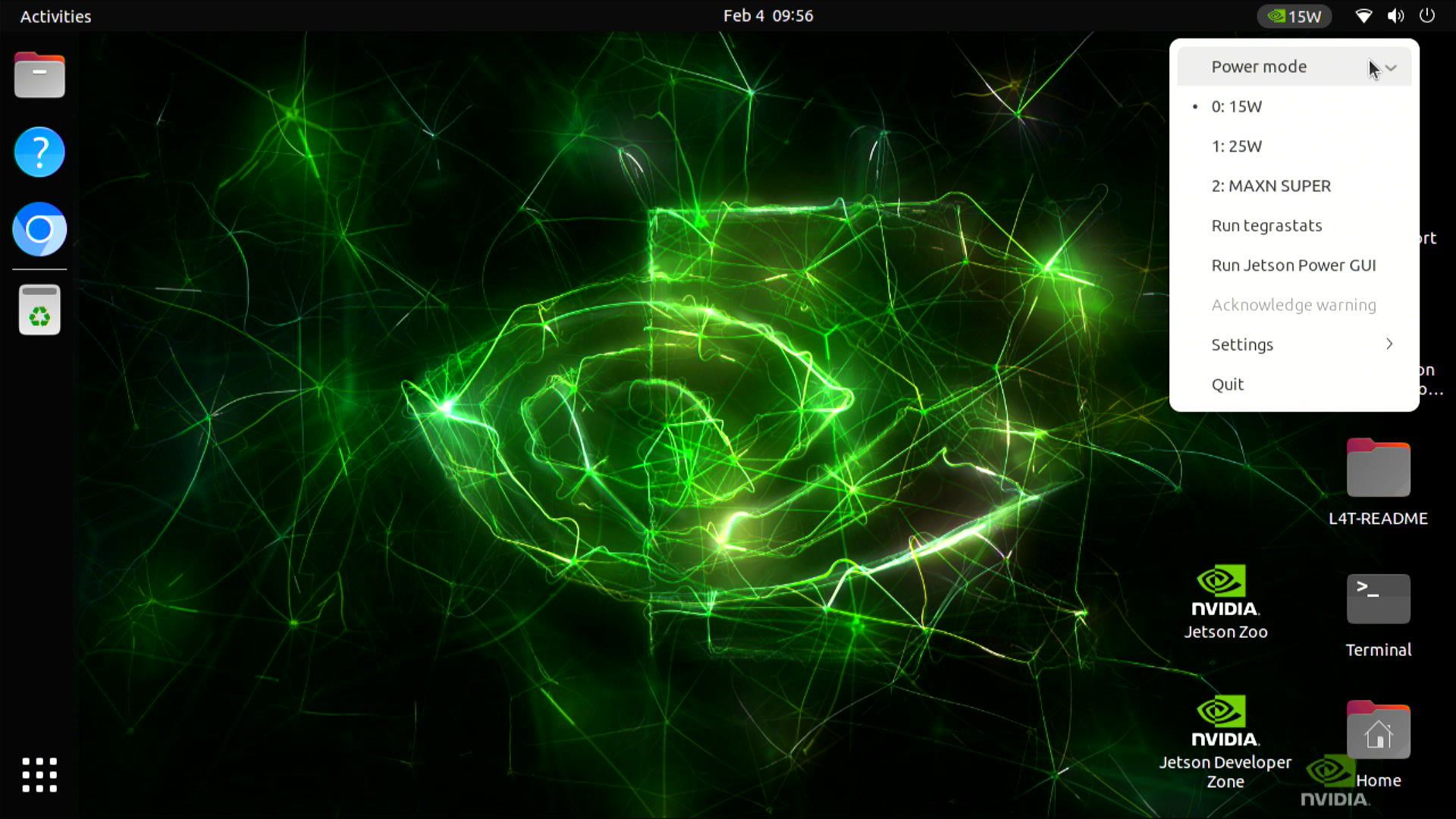Choose Run Jetson Power GUI

point(1294,265)
